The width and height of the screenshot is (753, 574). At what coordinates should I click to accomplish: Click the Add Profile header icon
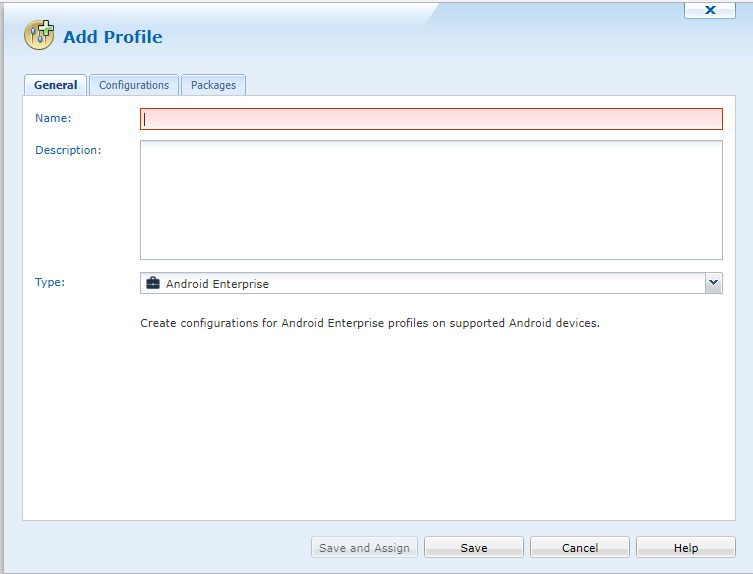(x=39, y=36)
